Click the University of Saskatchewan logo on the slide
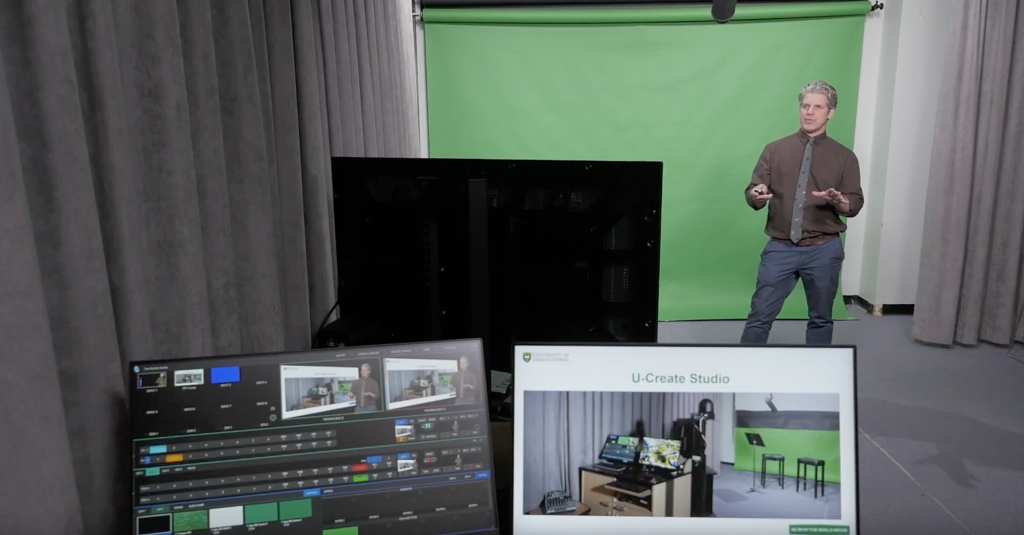 (x=547, y=357)
